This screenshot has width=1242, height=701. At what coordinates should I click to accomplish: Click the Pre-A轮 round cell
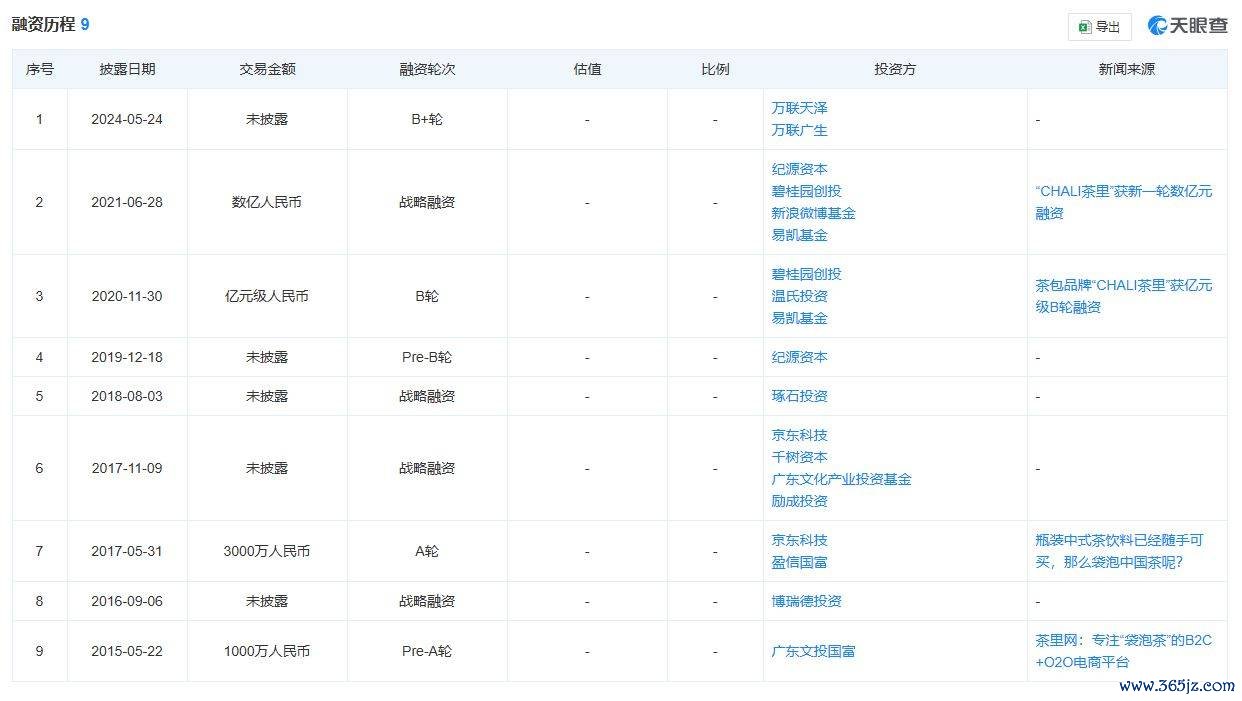pos(427,651)
